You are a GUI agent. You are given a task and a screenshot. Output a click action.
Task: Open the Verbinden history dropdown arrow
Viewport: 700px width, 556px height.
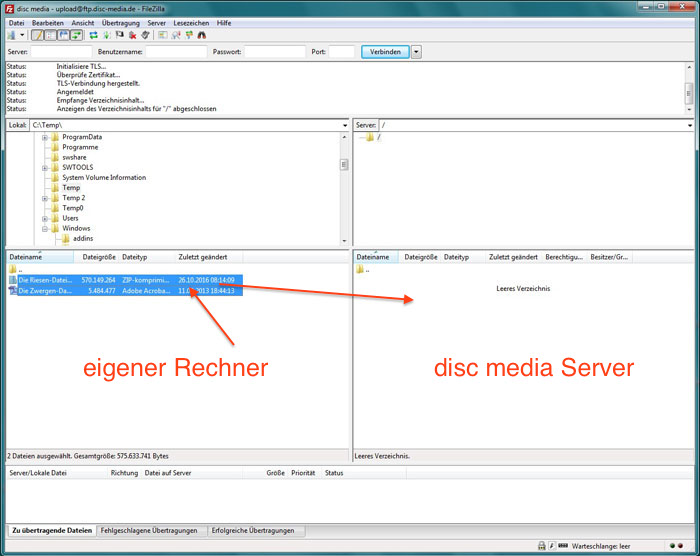[416, 52]
